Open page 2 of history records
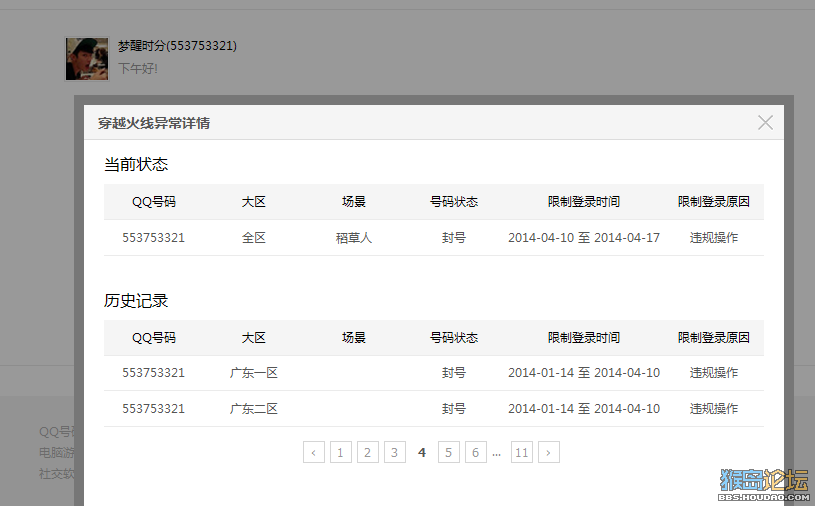This screenshot has width=815, height=506. pyautogui.click(x=368, y=452)
